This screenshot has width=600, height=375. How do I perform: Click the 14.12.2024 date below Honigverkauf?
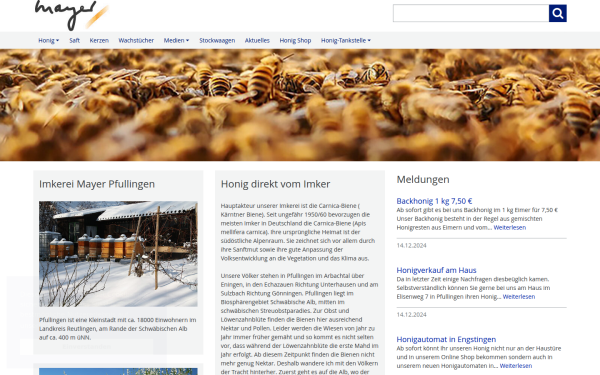coord(411,315)
